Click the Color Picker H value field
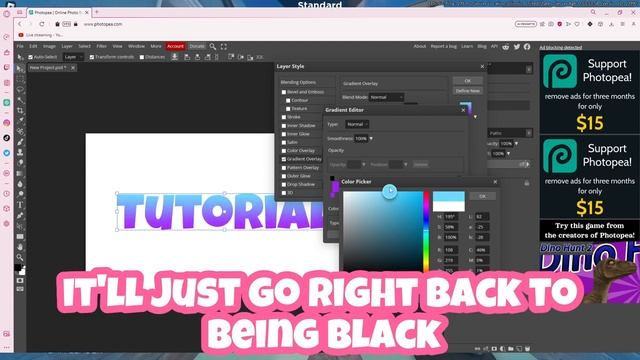 point(450,217)
